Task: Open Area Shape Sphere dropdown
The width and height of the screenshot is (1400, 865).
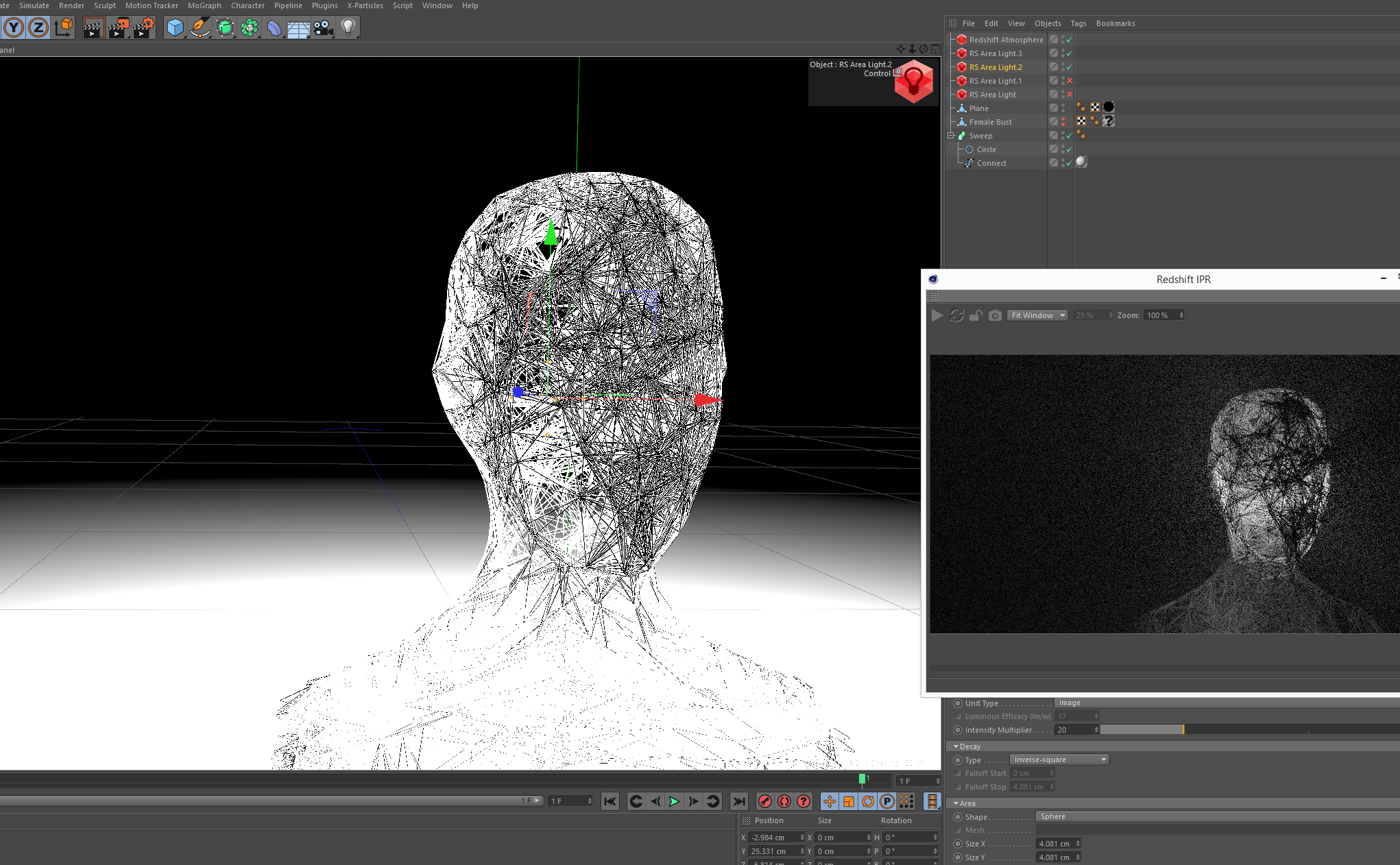Action: point(1218,816)
